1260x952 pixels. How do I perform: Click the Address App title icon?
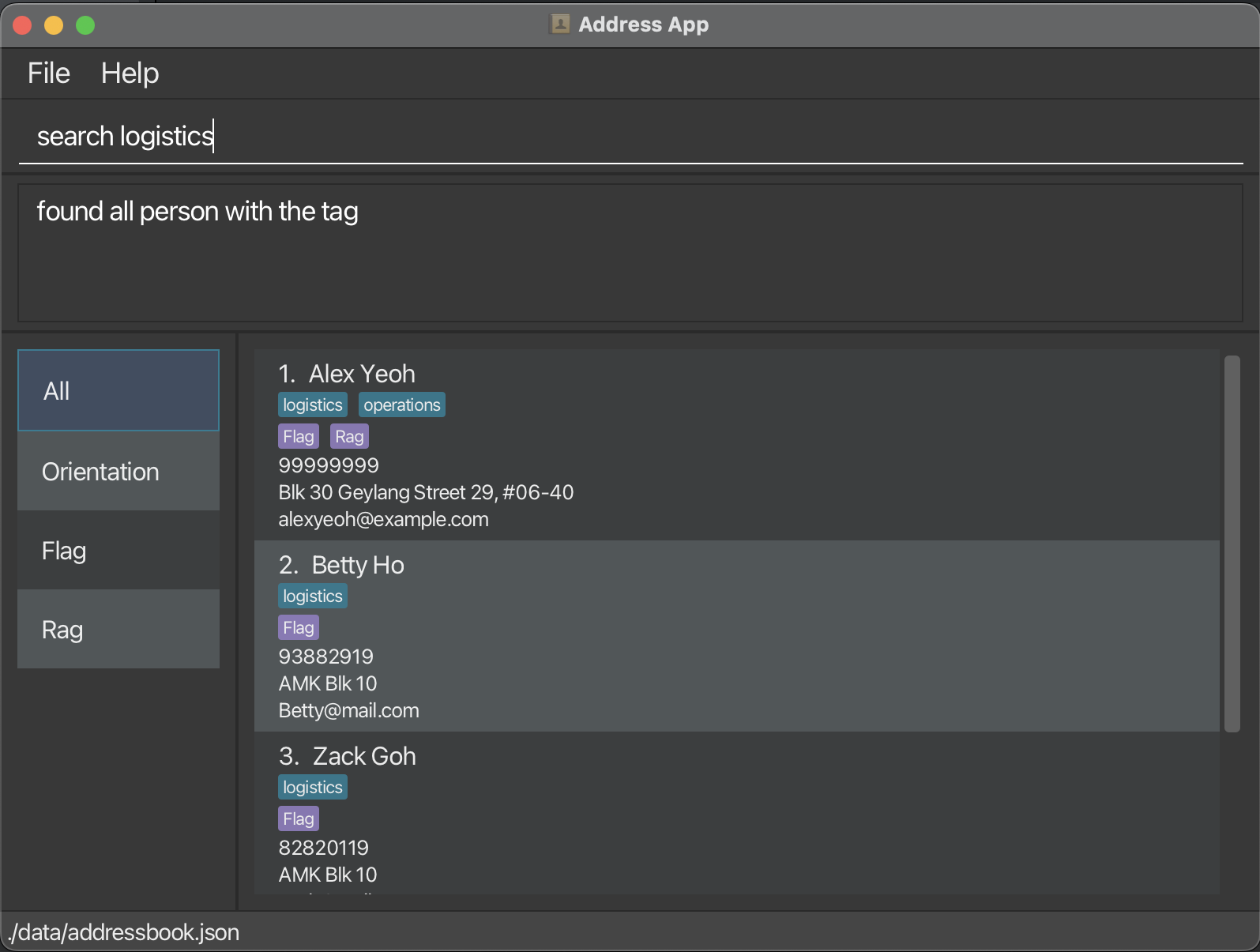(559, 24)
